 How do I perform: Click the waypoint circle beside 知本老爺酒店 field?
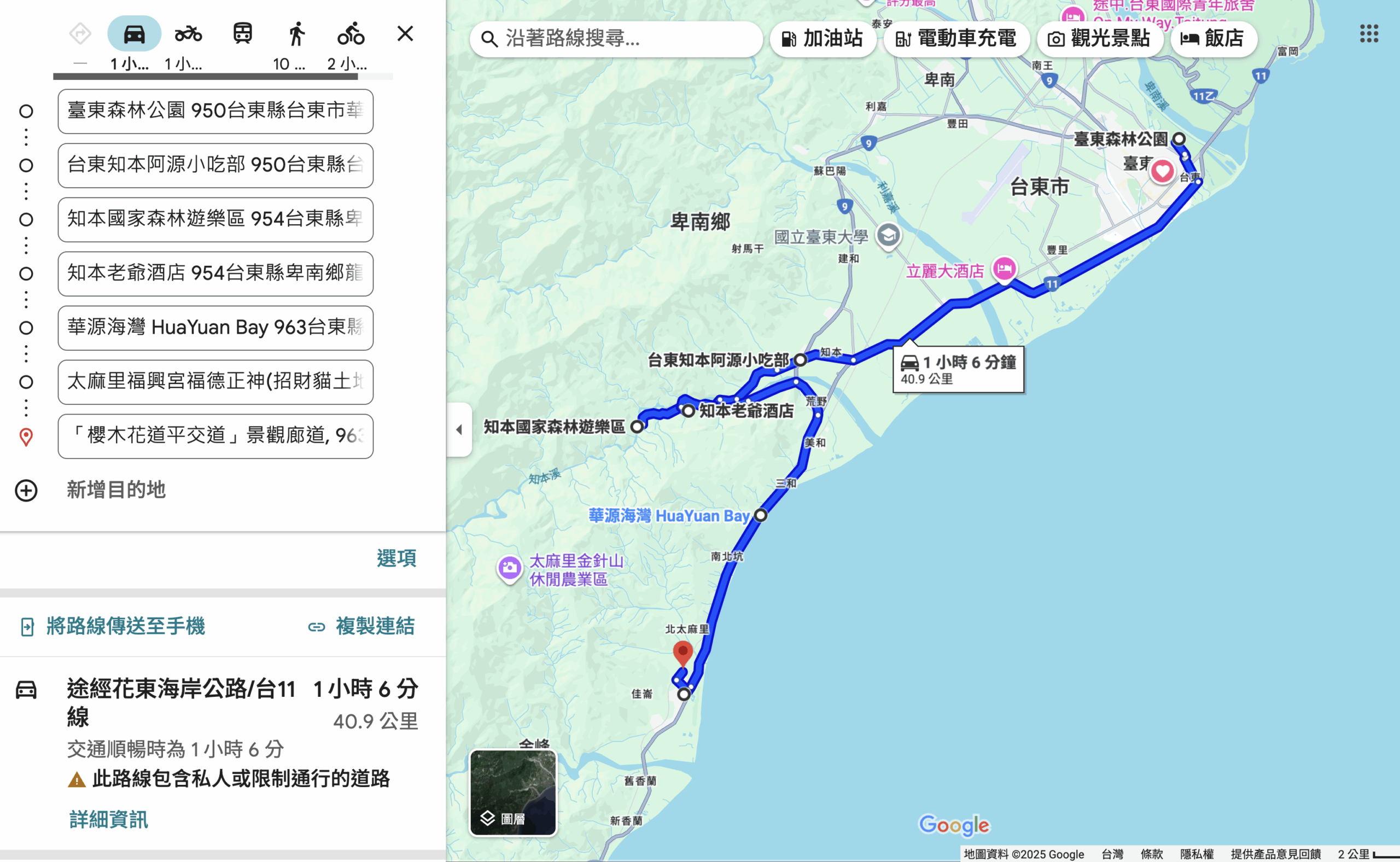pos(26,273)
